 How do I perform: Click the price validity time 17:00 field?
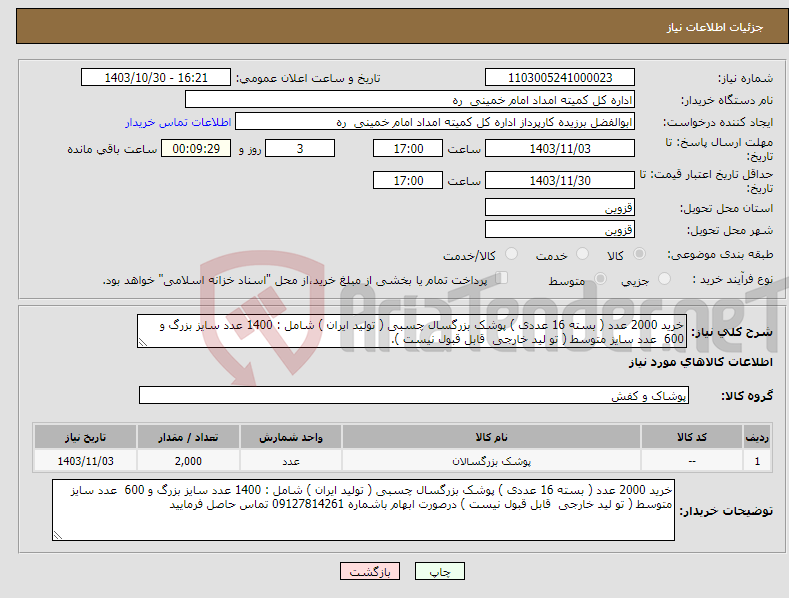click(x=408, y=180)
